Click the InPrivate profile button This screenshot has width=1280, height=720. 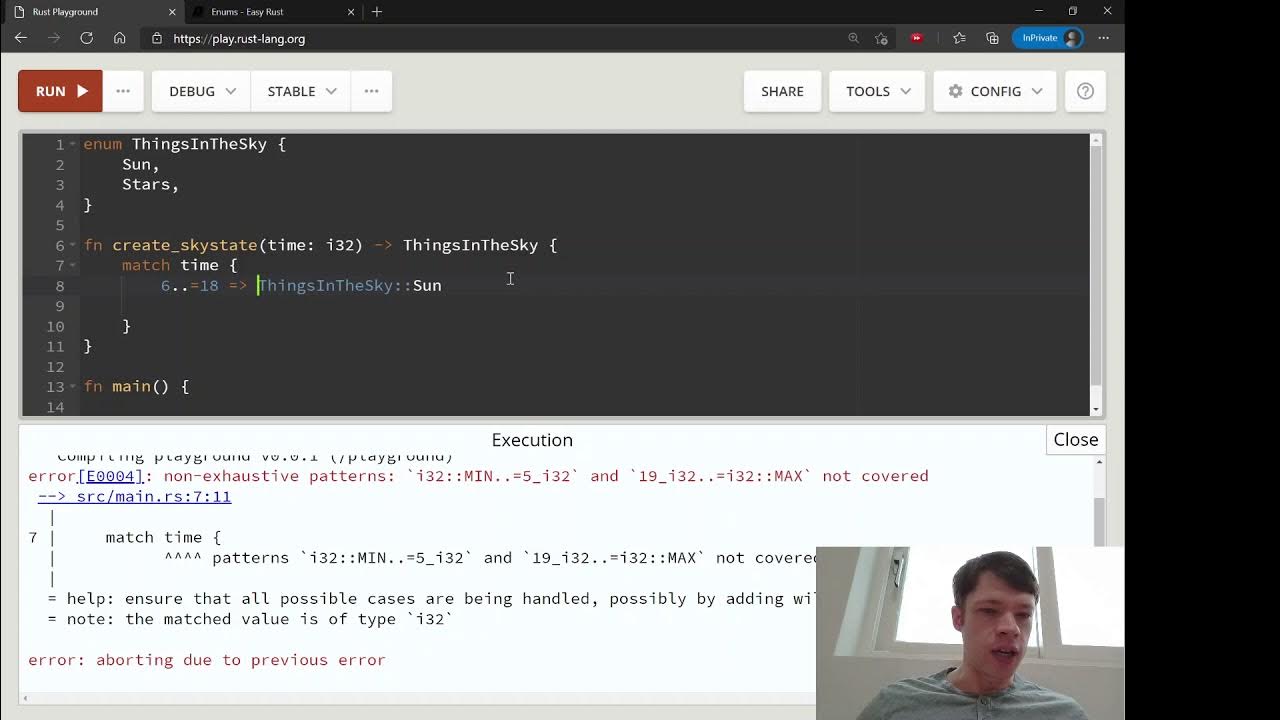point(1047,38)
